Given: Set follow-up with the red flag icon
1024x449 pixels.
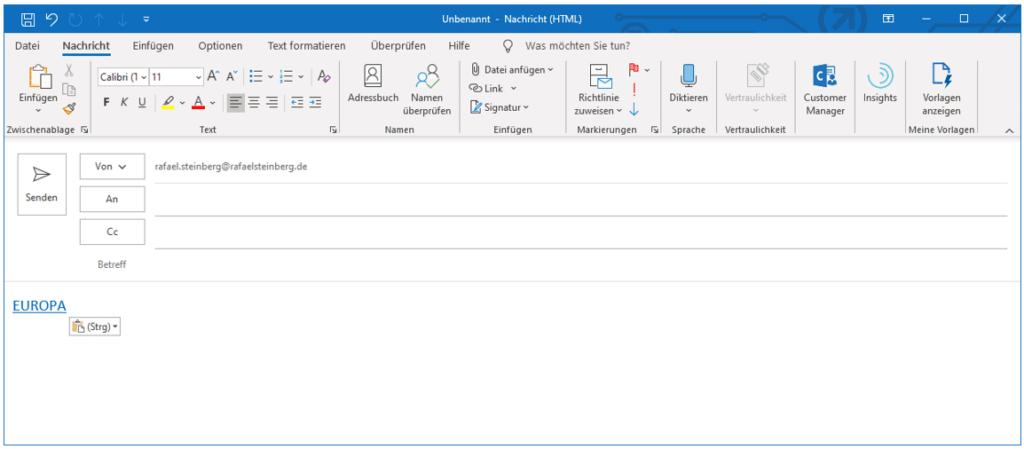Looking at the screenshot, I should [633, 69].
